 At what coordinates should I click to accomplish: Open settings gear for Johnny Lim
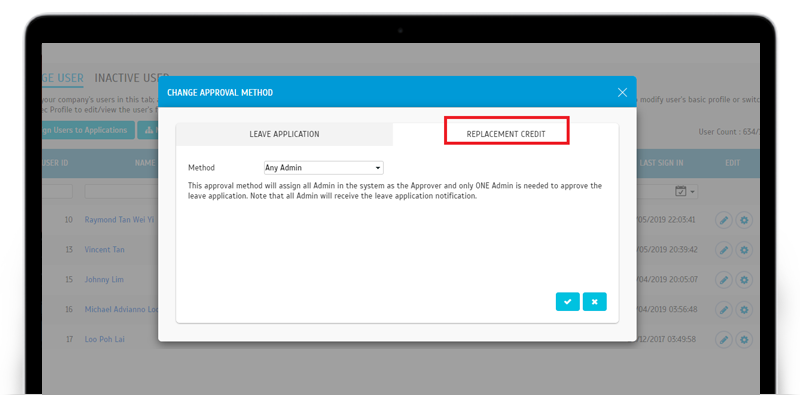pos(744,280)
